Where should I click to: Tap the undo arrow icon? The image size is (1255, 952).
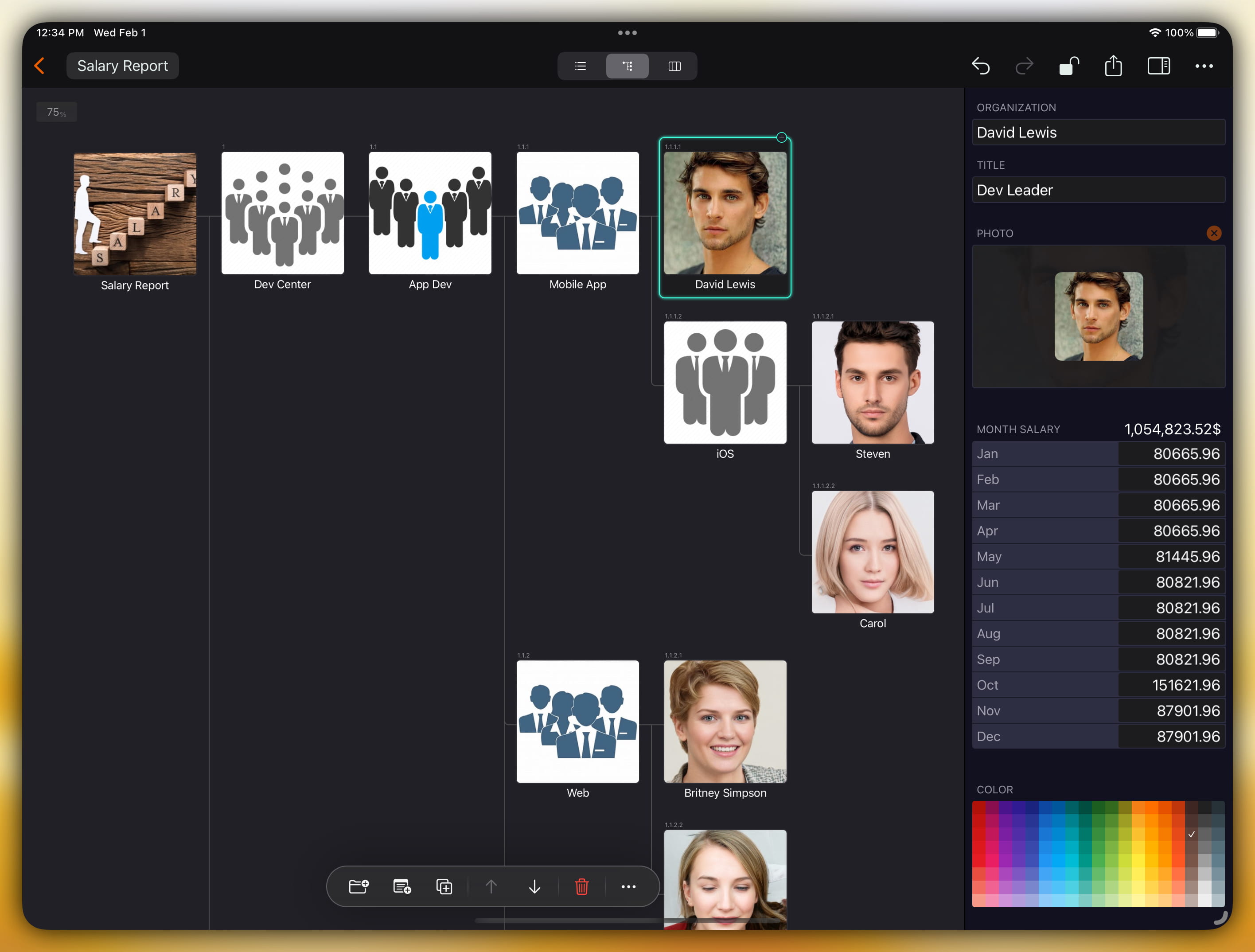(980, 66)
